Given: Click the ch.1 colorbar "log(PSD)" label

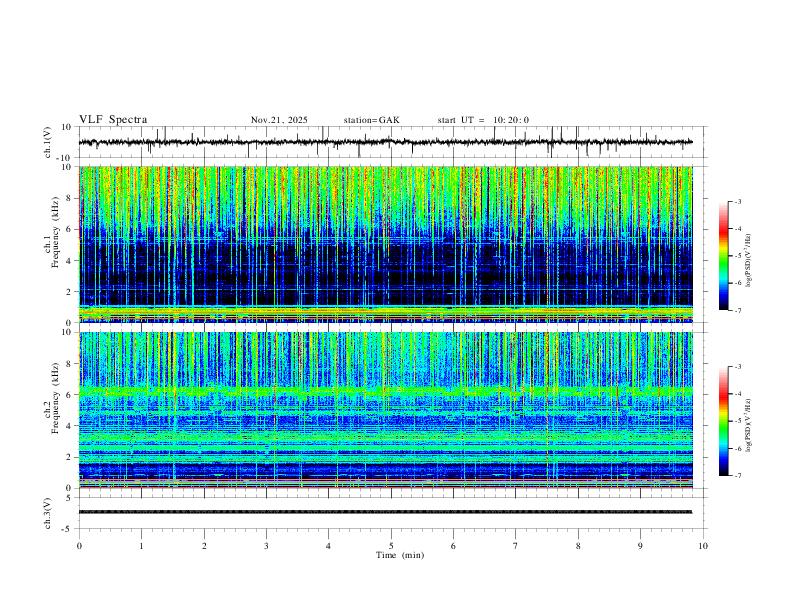Looking at the screenshot, I should click(749, 260).
